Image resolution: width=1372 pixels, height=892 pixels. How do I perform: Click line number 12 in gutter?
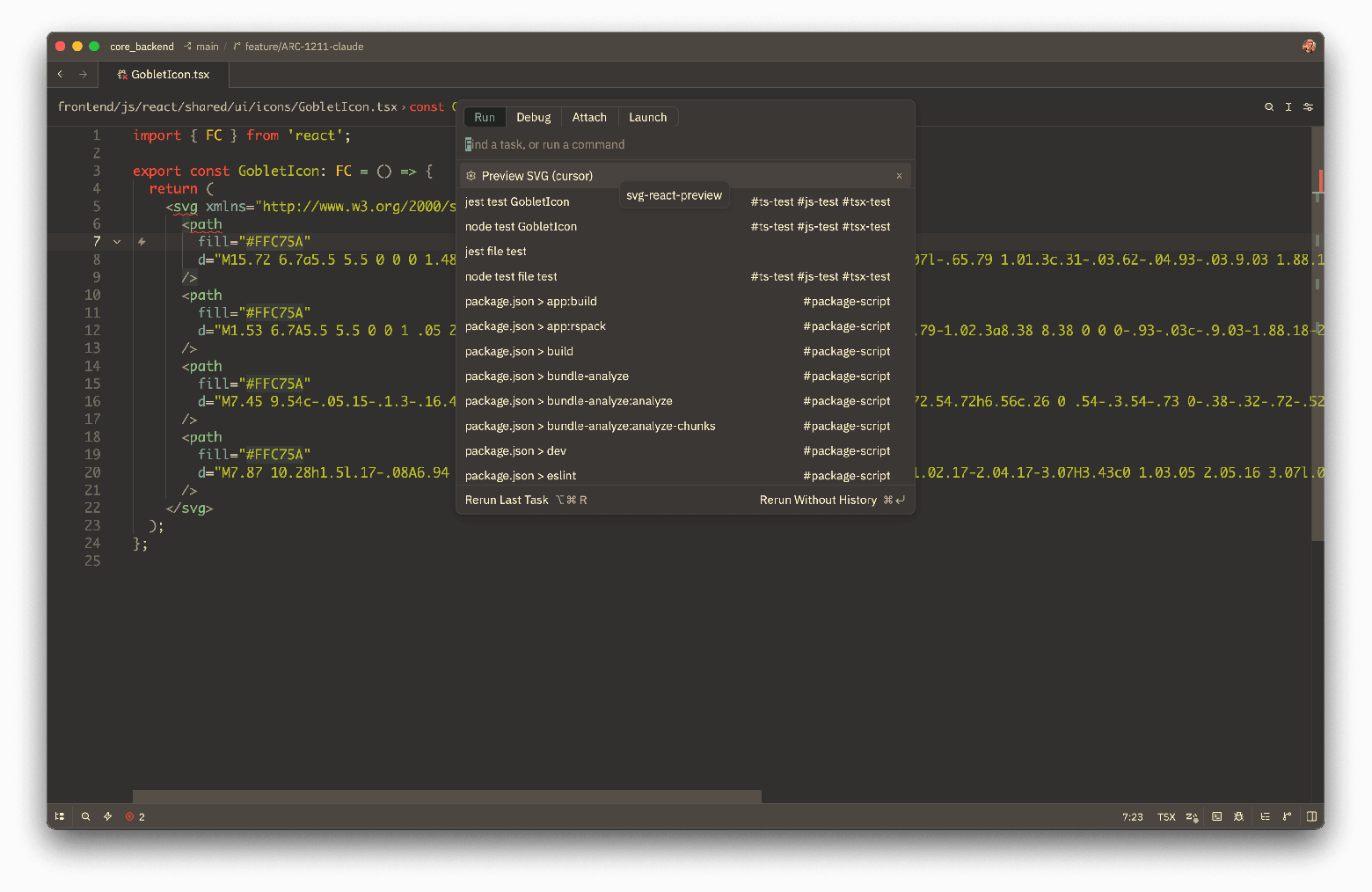coord(92,331)
